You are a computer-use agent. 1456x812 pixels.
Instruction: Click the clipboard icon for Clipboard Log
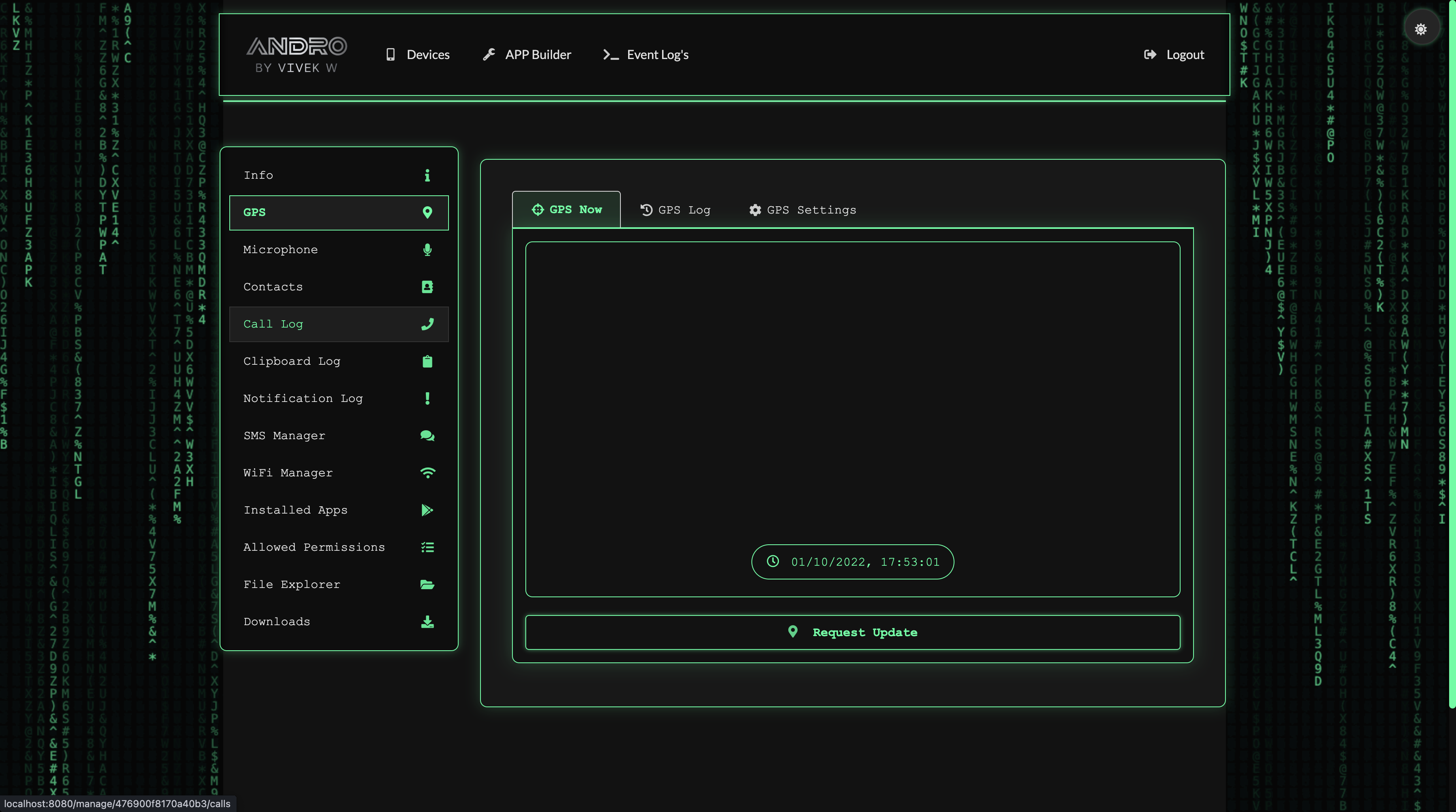[x=427, y=362]
